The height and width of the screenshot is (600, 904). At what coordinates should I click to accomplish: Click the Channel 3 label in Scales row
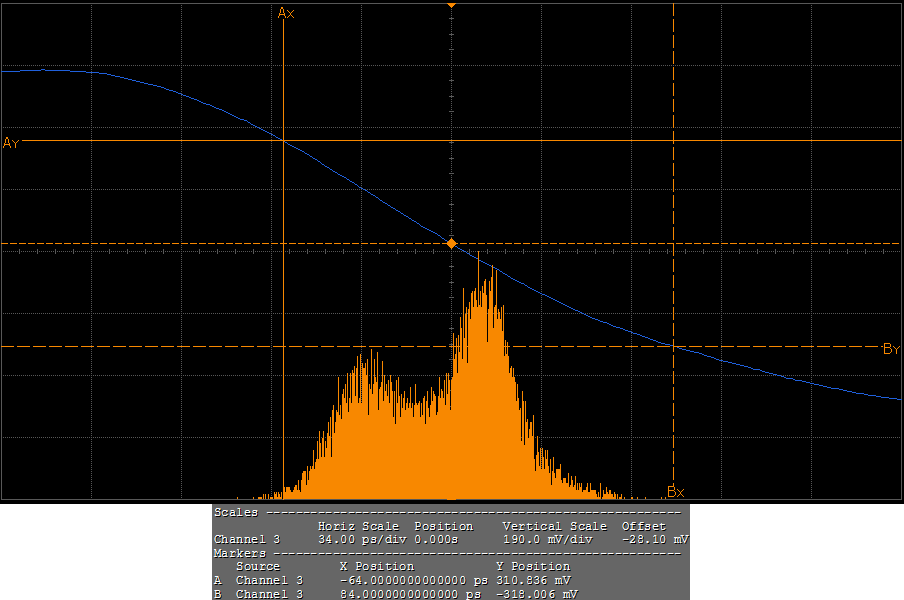click(x=246, y=539)
